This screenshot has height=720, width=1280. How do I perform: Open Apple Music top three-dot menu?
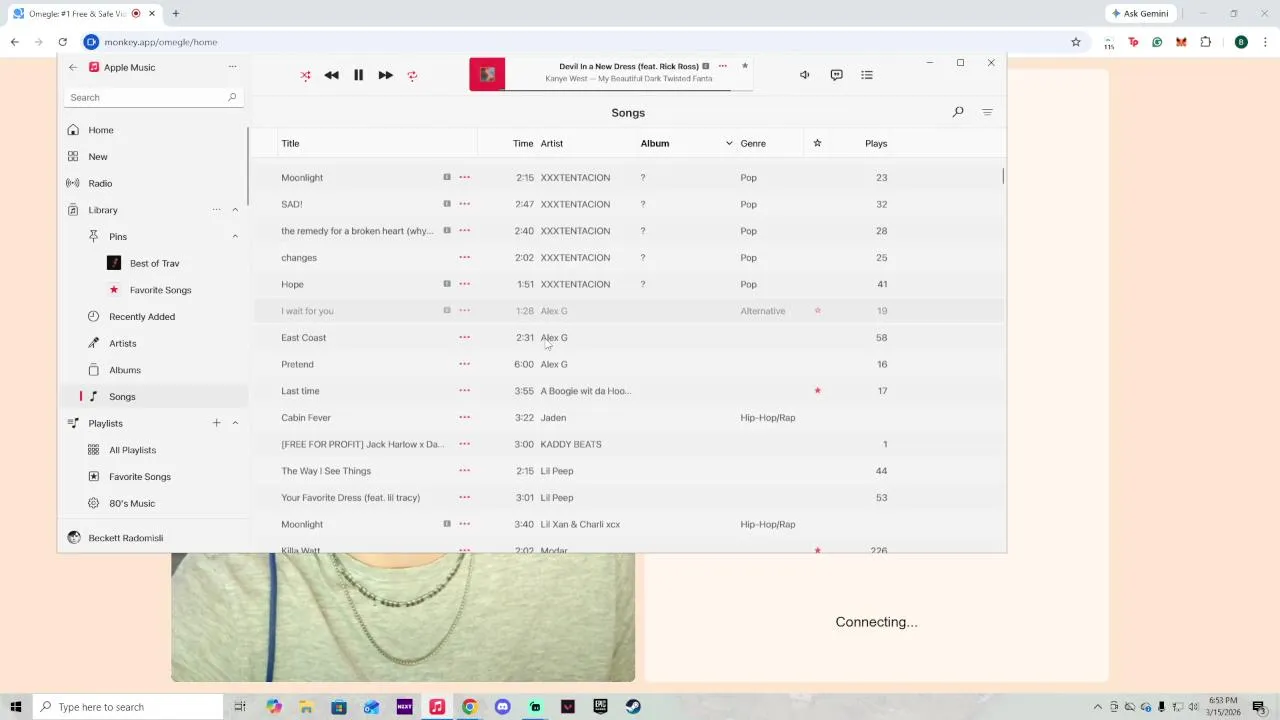(x=232, y=67)
